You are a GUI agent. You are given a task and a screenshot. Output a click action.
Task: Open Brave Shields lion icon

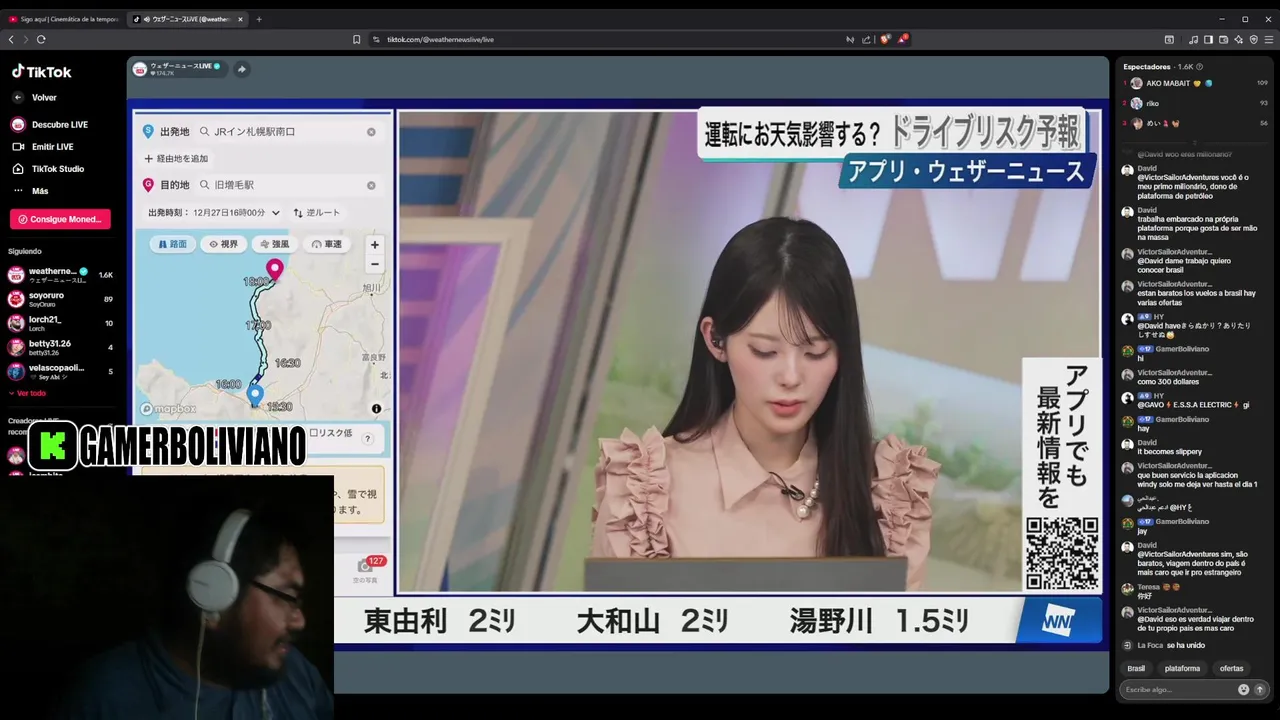click(884, 39)
